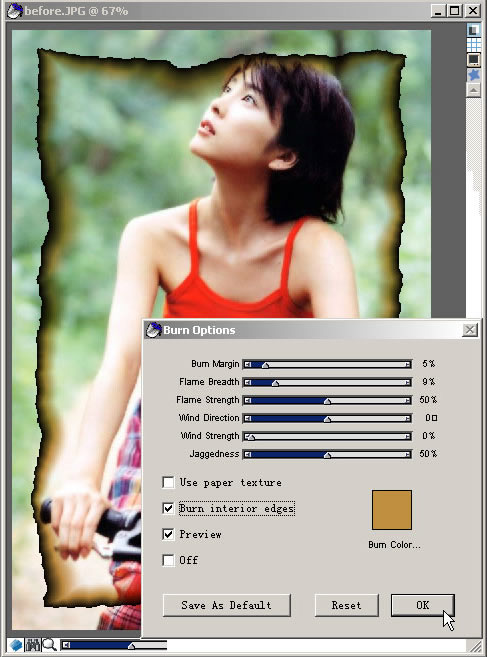Screen dimensions: 487x657
Task: Click the Save As Default button
Action: click(x=226, y=605)
